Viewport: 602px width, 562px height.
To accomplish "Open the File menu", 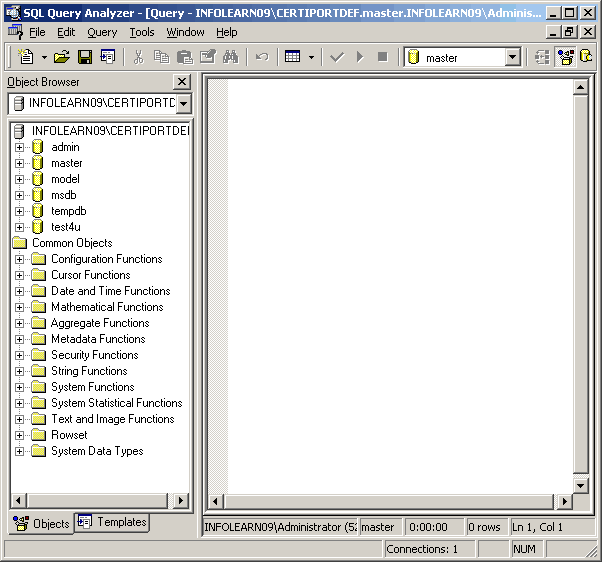I will pos(37,32).
